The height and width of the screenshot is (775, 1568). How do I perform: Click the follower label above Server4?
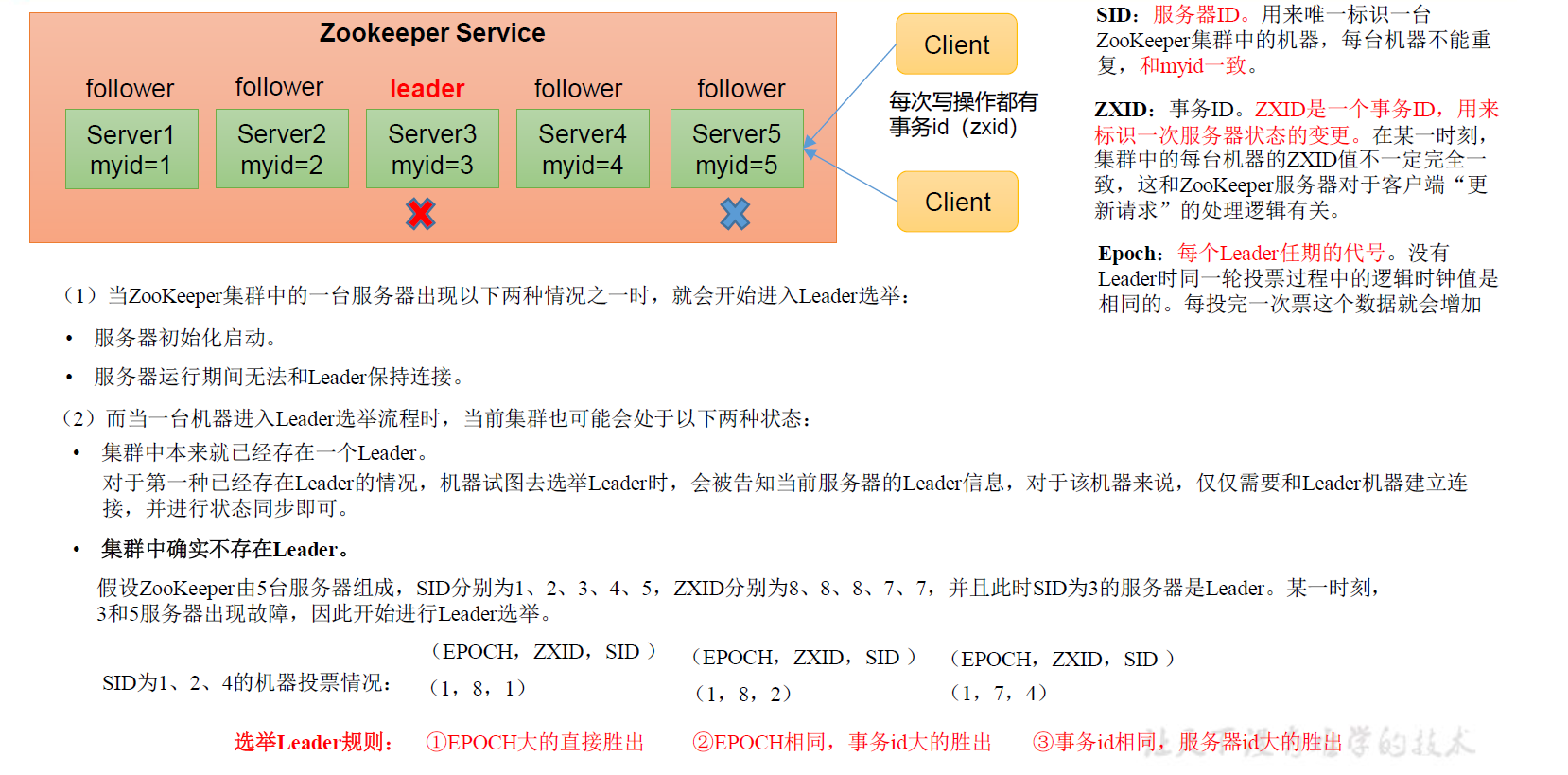578,89
